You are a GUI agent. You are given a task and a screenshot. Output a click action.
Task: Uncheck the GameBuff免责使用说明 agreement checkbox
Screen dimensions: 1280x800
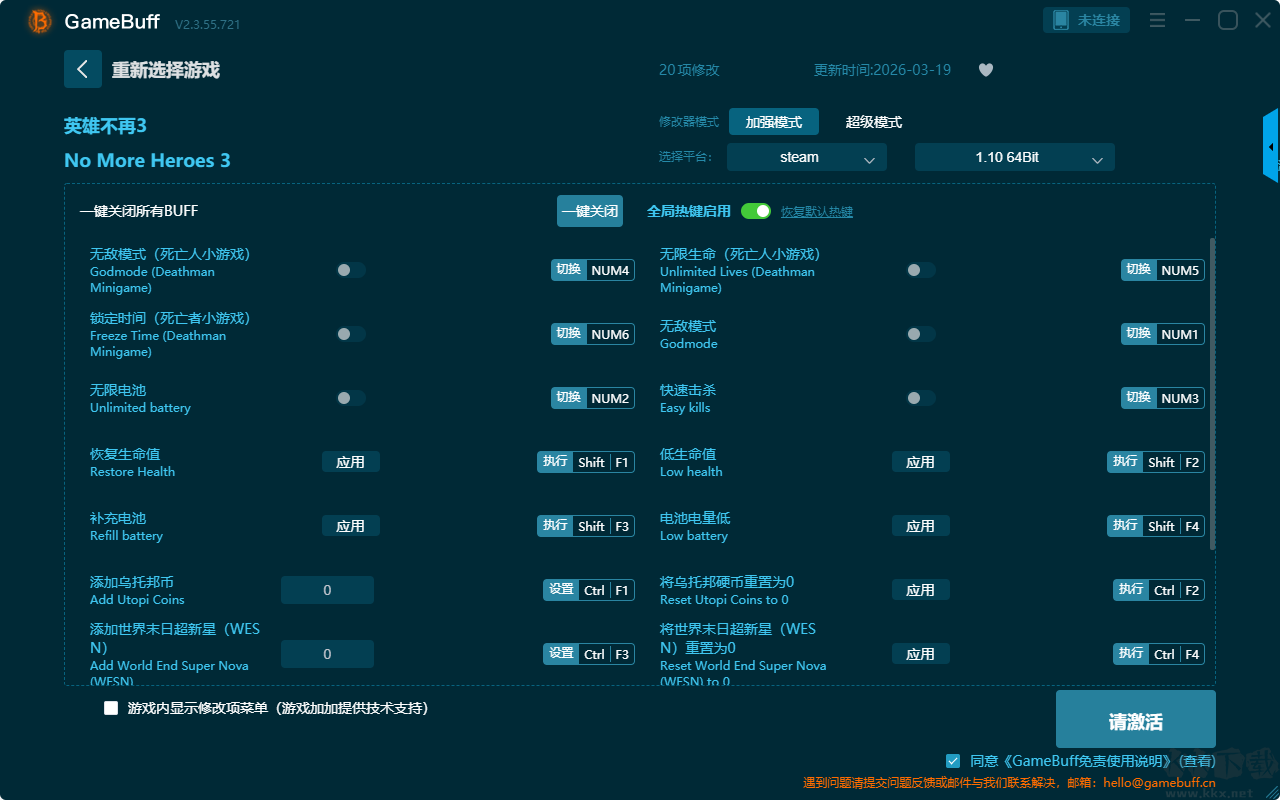point(953,761)
